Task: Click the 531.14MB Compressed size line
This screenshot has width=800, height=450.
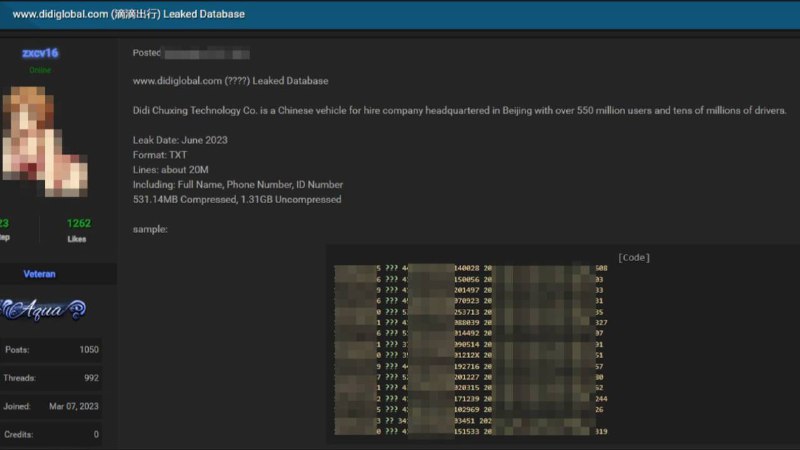Action: (x=237, y=199)
